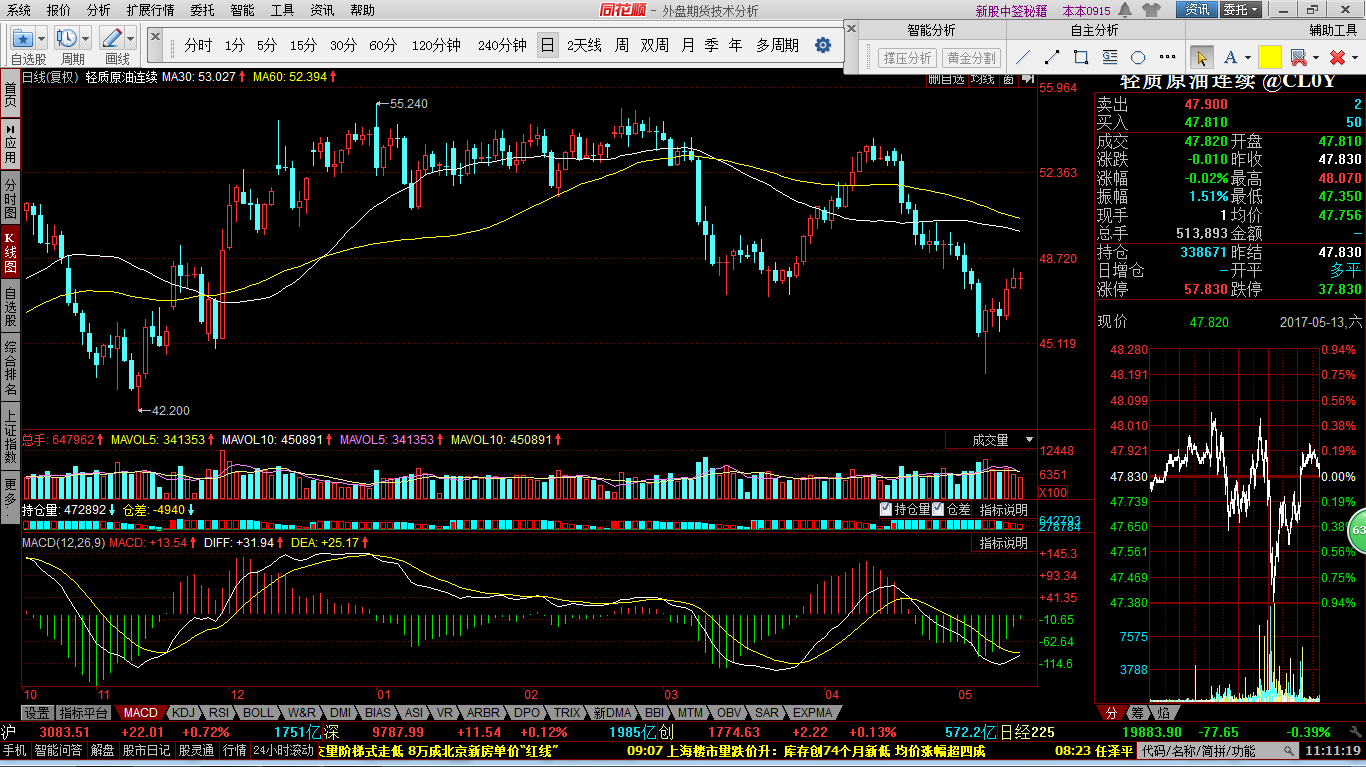The width and height of the screenshot is (1366, 767).
Task: Select the rectangle drawing tool
Action: pyautogui.click(x=1081, y=57)
